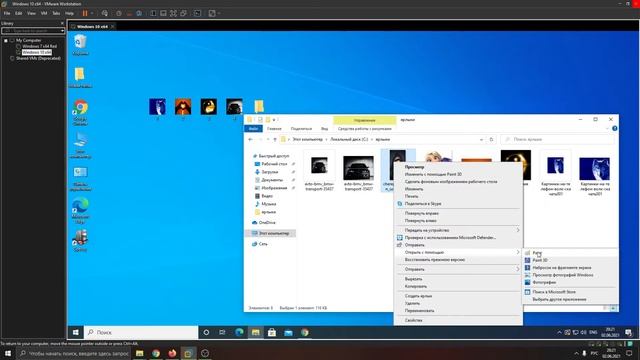Click Cortana circle in the guest taskbar
Screen dimensions: 640x360
coord(206,333)
